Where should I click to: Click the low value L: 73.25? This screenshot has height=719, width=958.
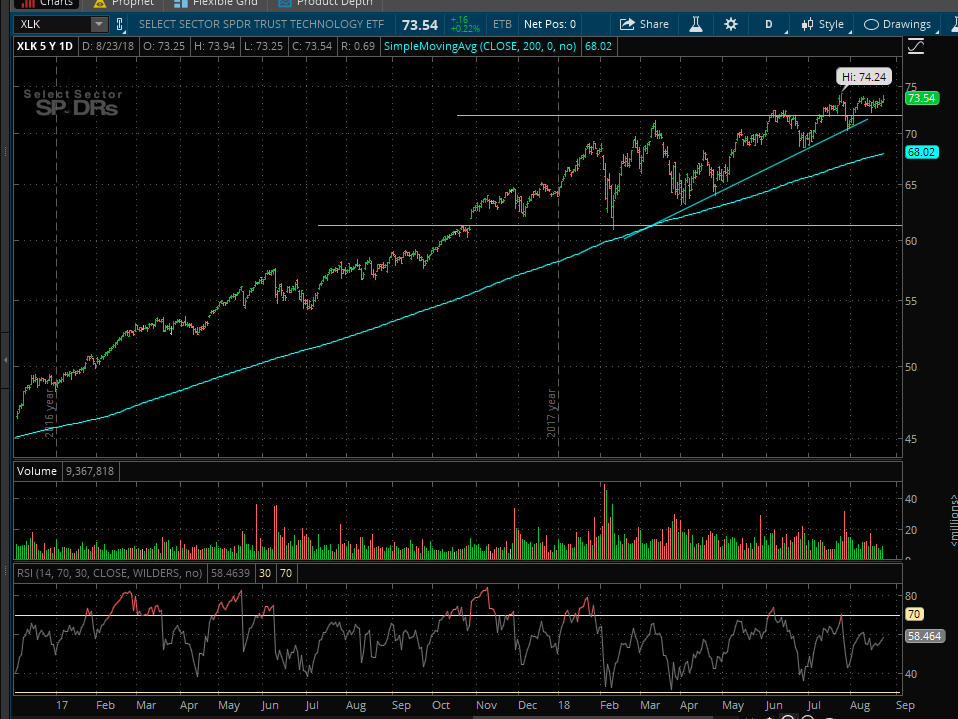point(263,46)
